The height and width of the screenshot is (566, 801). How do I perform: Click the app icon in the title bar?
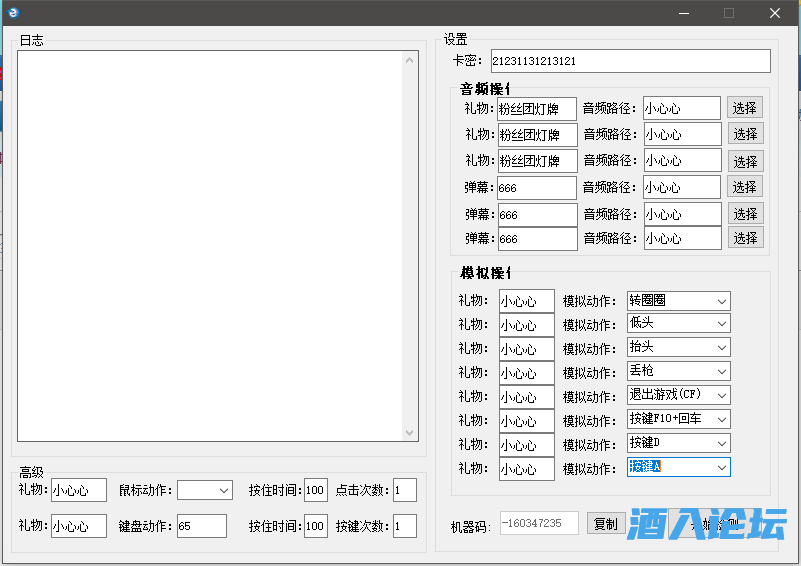pos(14,13)
